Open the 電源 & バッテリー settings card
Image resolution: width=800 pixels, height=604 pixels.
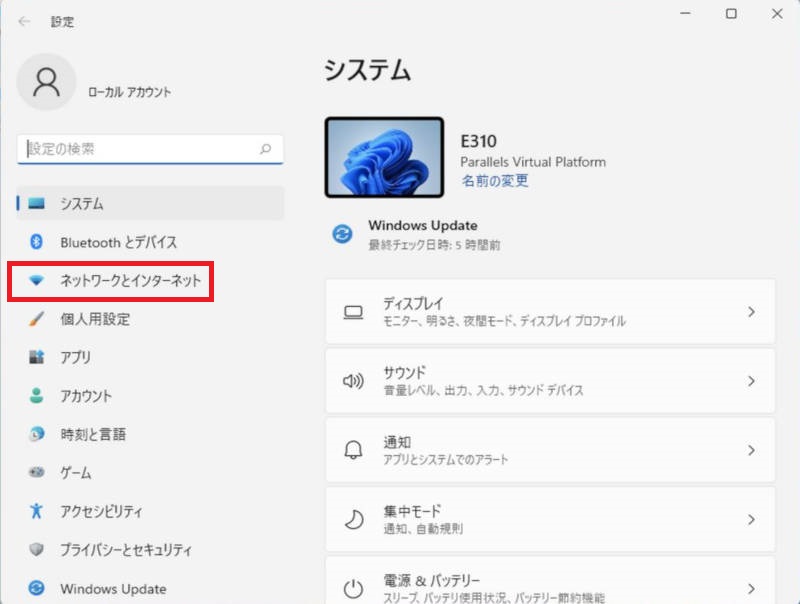(x=550, y=582)
